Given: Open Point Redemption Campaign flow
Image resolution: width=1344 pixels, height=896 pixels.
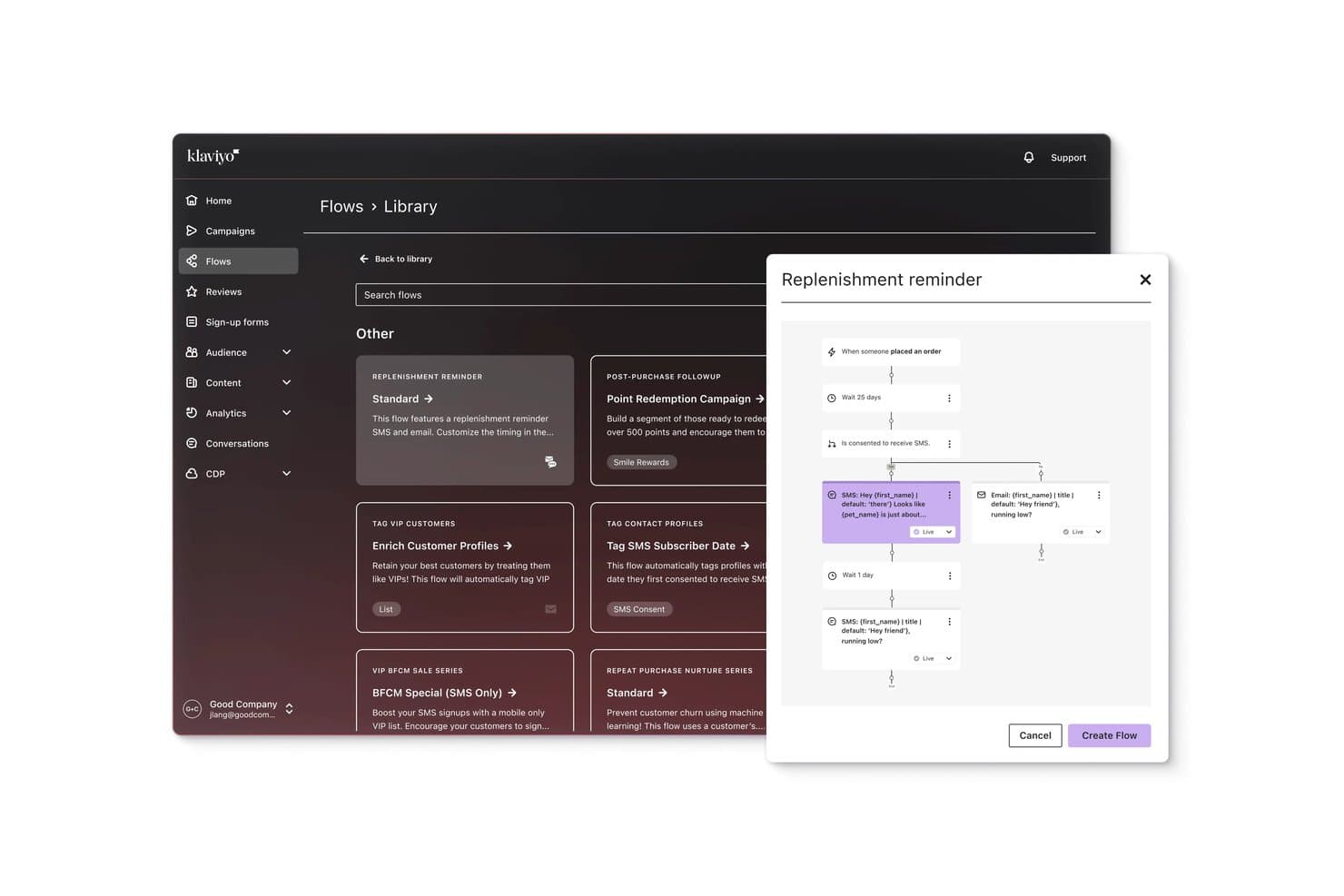Looking at the screenshot, I should [x=686, y=399].
